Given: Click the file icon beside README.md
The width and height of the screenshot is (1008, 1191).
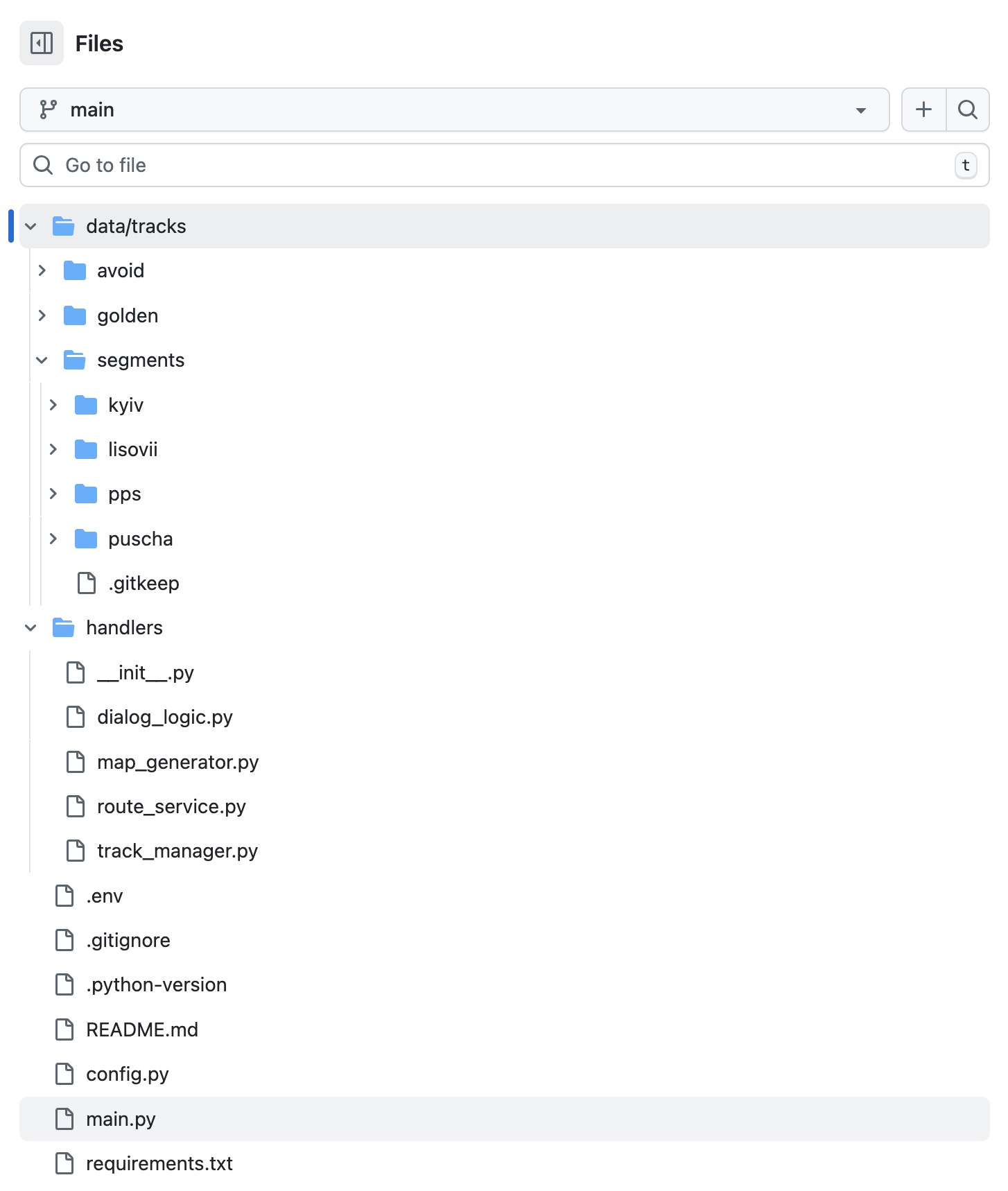Looking at the screenshot, I should click(x=64, y=1030).
